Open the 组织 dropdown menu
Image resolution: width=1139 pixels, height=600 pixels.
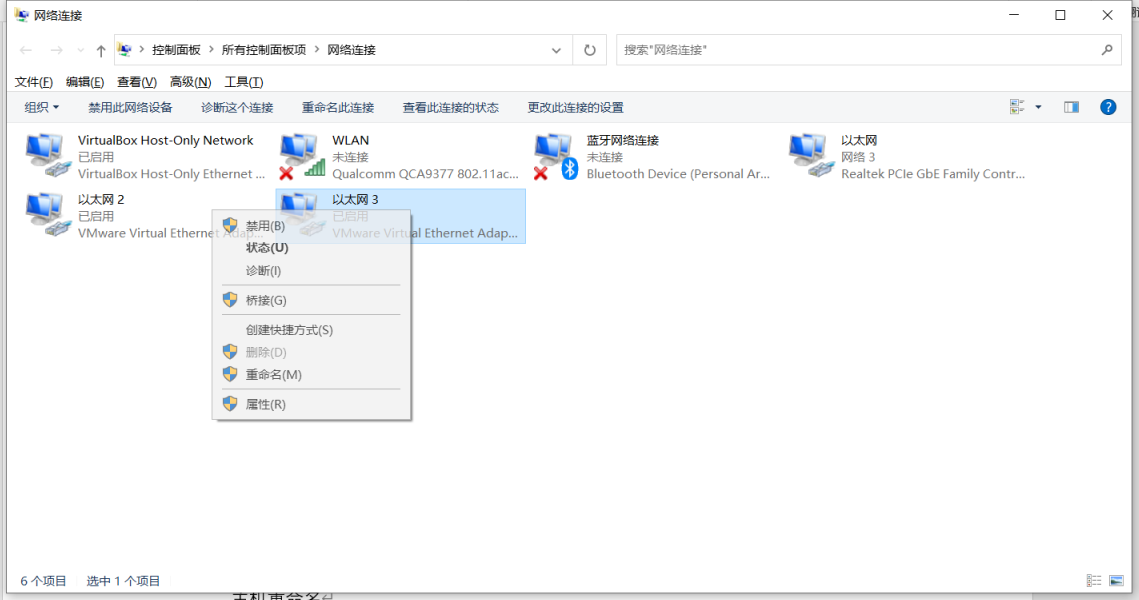click(x=41, y=108)
